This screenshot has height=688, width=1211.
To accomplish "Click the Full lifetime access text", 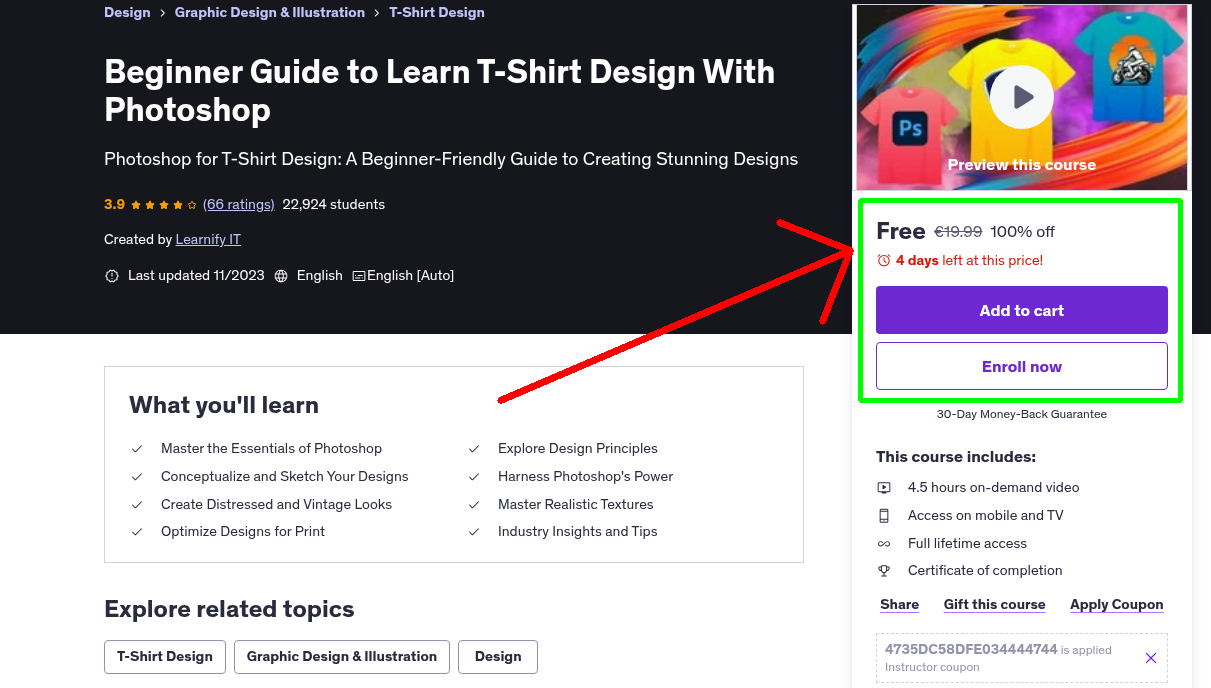I will (967, 544).
